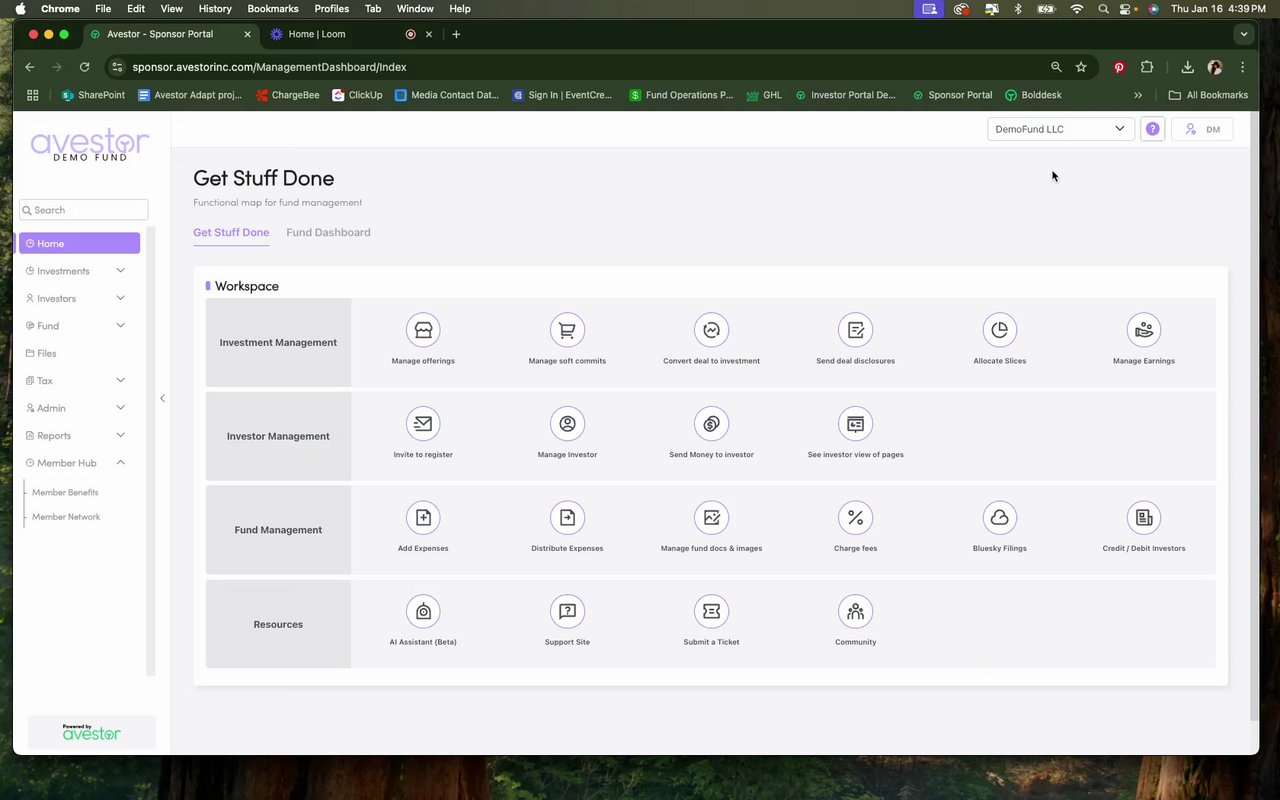
Task: Switch to the Fund Dashboard tab
Action: pos(328,232)
